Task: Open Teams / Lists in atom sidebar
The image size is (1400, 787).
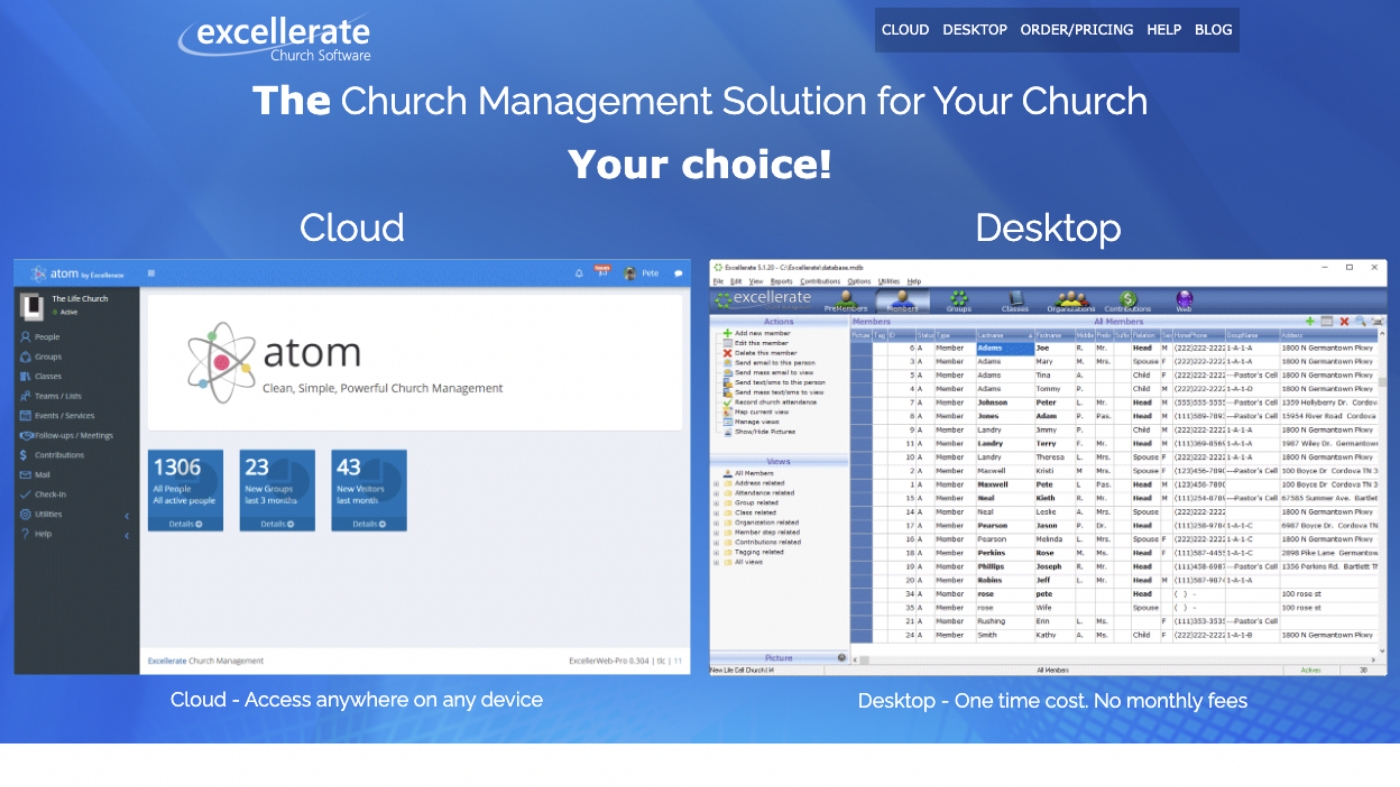Action: (51, 396)
